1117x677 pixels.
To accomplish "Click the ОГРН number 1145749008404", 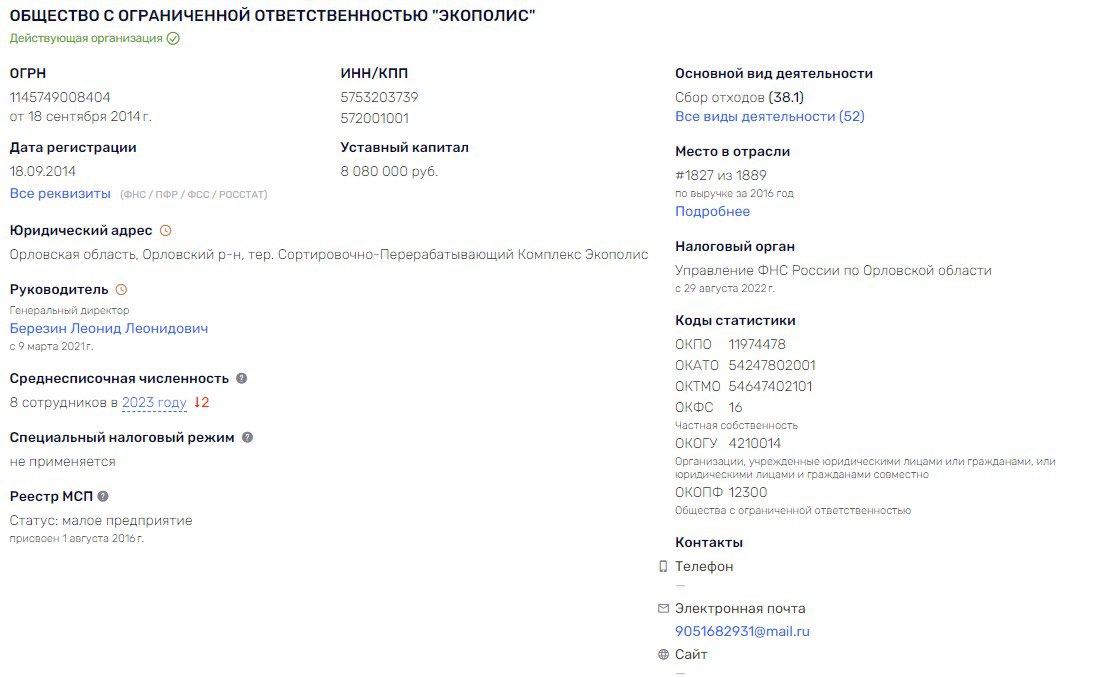I will [60, 97].
